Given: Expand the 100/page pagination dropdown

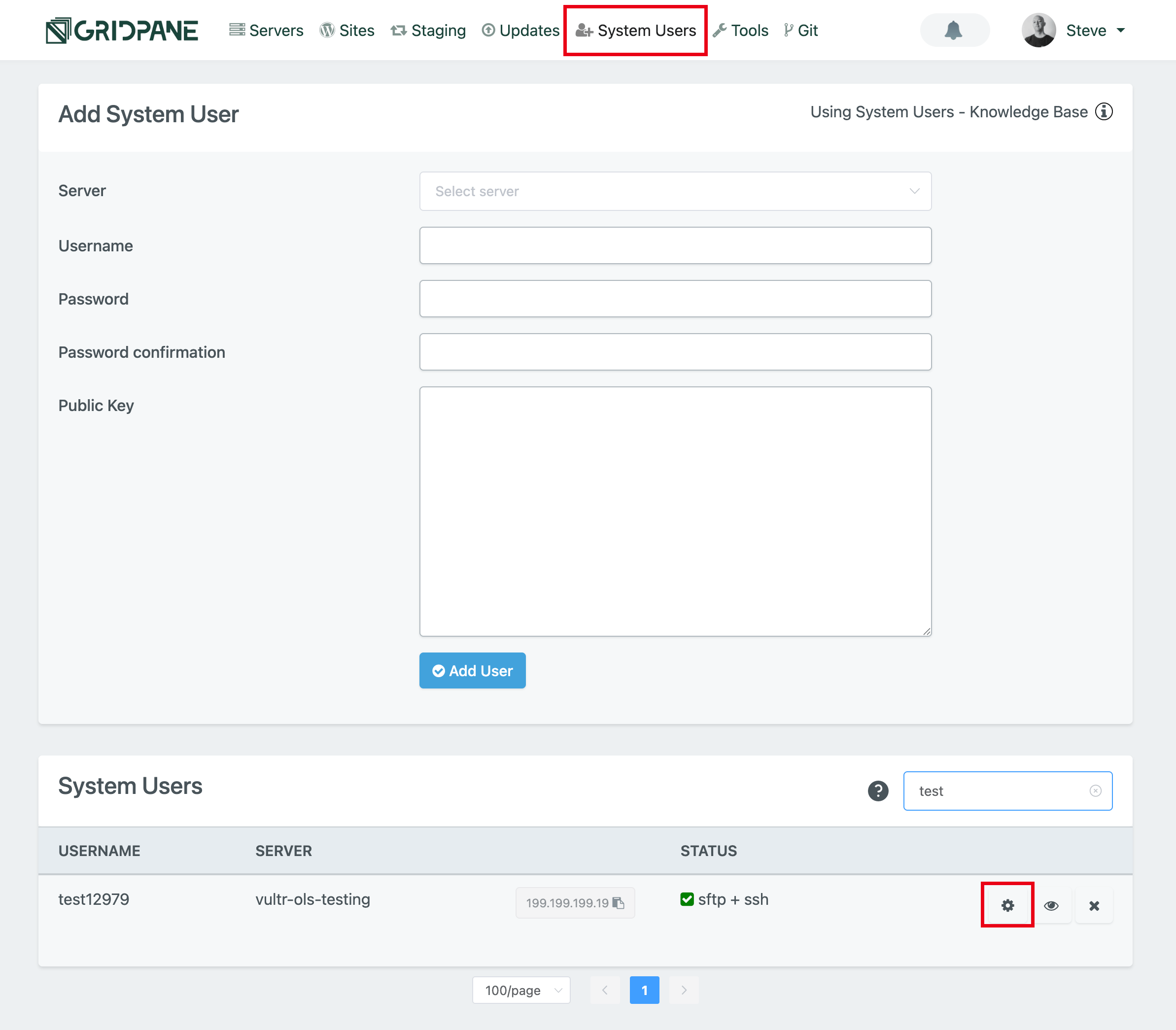Looking at the screenshot, I should [521, 991].
